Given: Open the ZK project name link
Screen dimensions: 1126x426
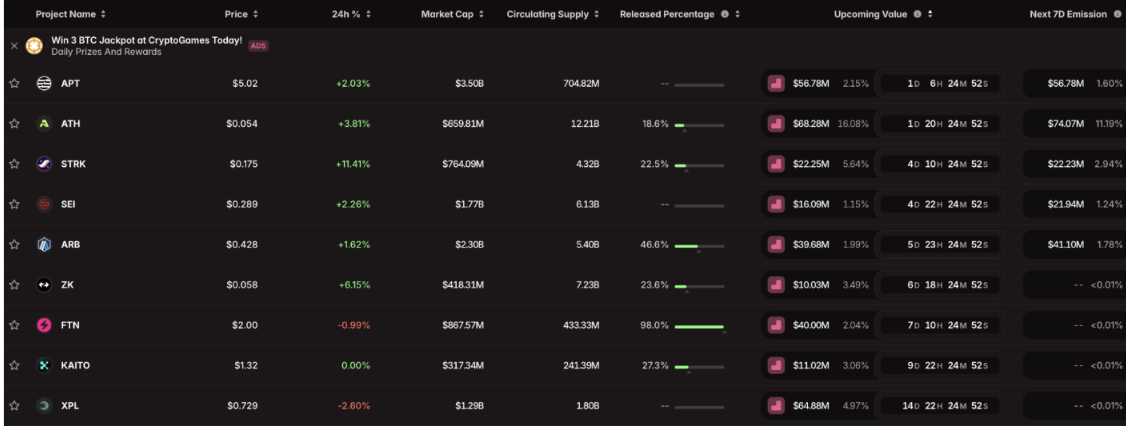Looking at the screenshot, I should click(68, 285).
